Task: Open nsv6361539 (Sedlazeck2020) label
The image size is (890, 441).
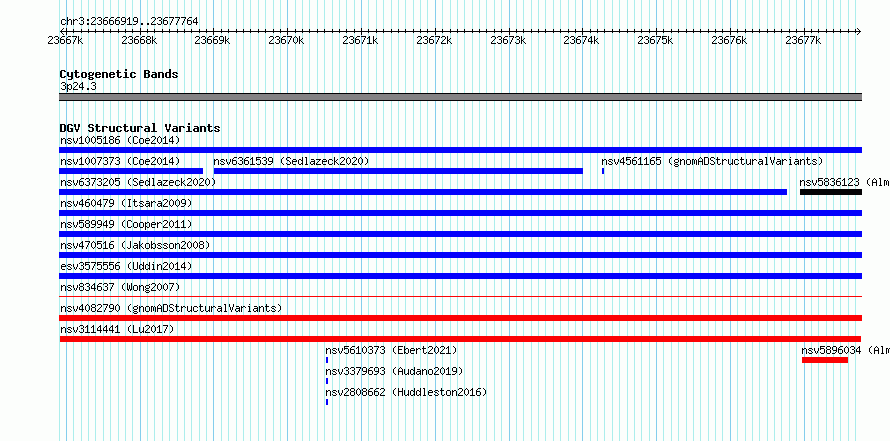Action: pyautogui.click(x=291, y=161)
